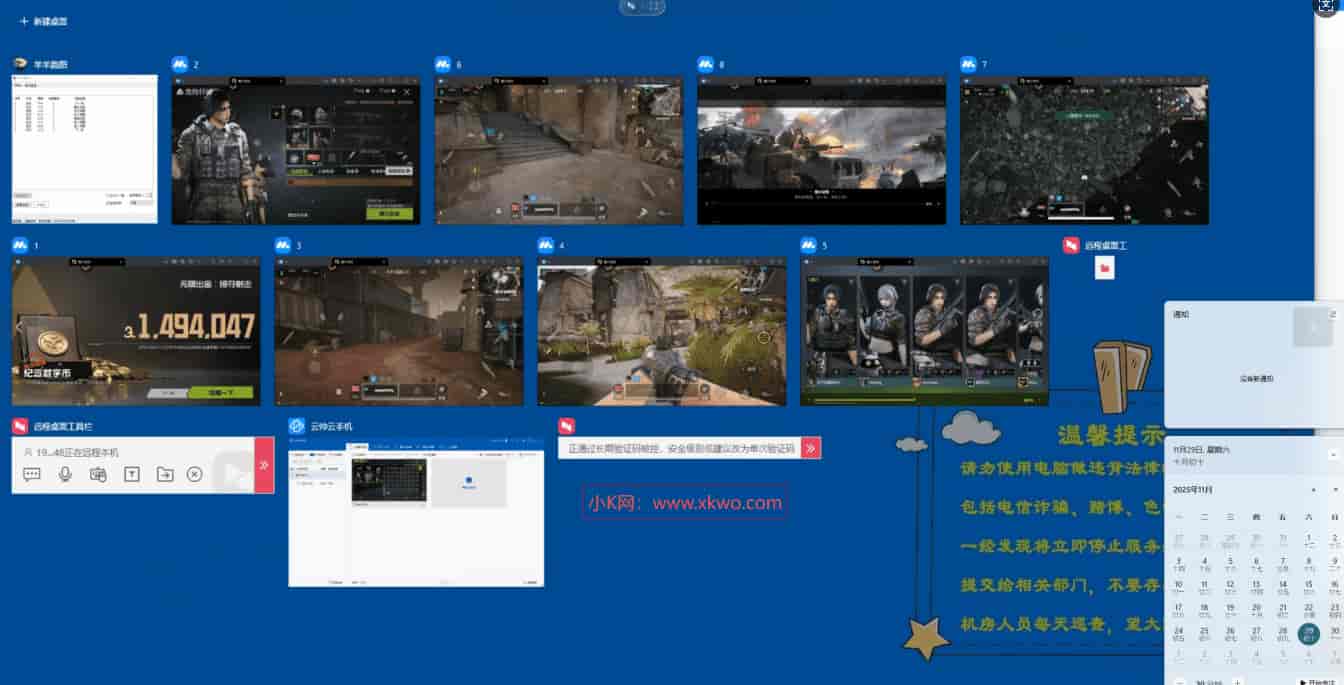Click the circled X disconnect icon

pyautogui.click(x=195, y=474)
